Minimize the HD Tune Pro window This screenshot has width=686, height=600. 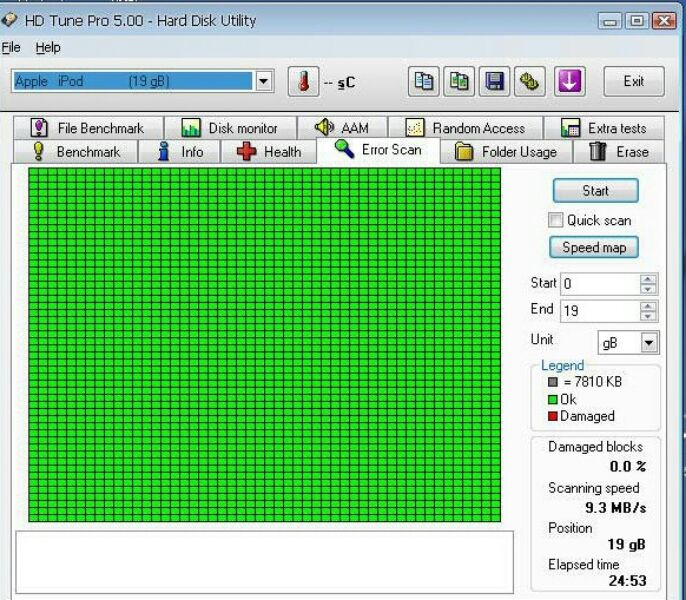pos(610,21)
